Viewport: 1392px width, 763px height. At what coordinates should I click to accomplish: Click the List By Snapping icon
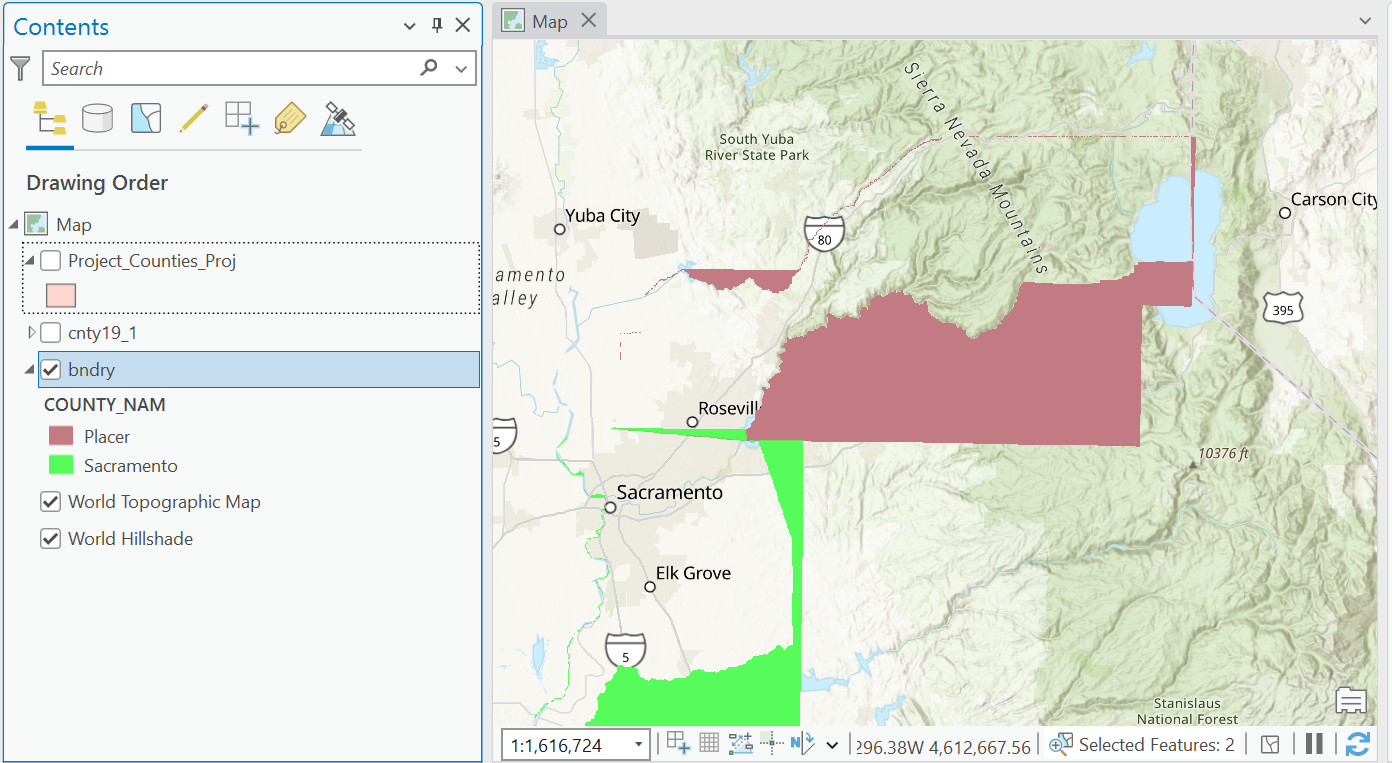pos(241,118)
